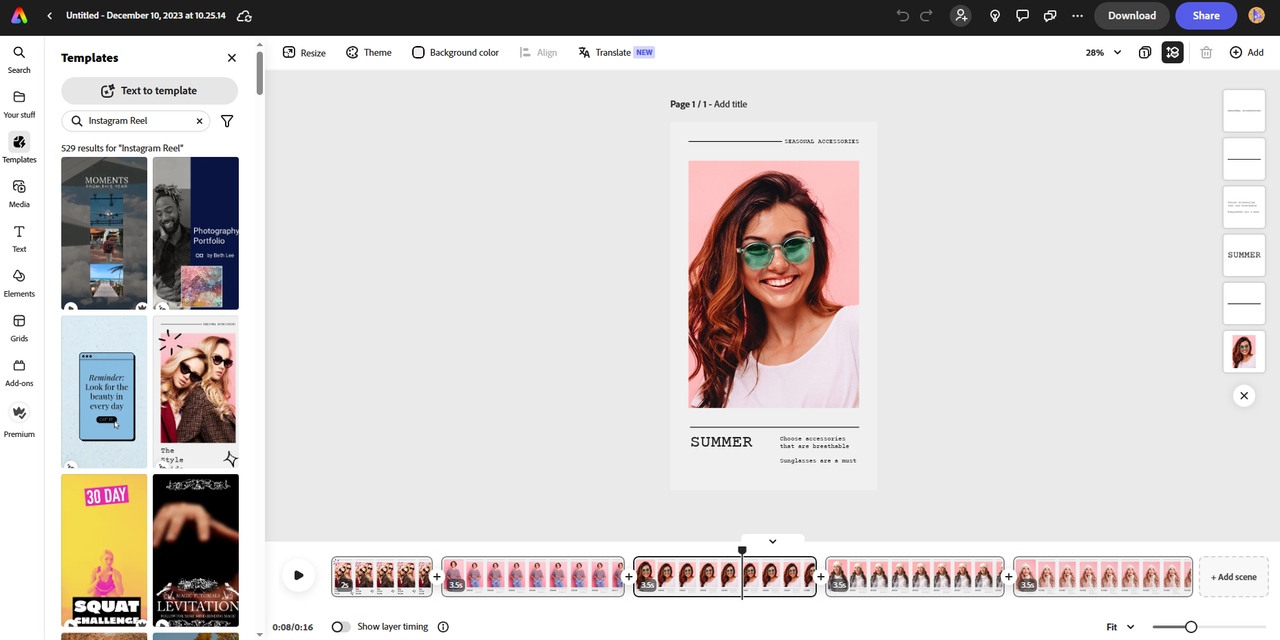Open the More options ellipsis menu

[x=1077, y=16]
